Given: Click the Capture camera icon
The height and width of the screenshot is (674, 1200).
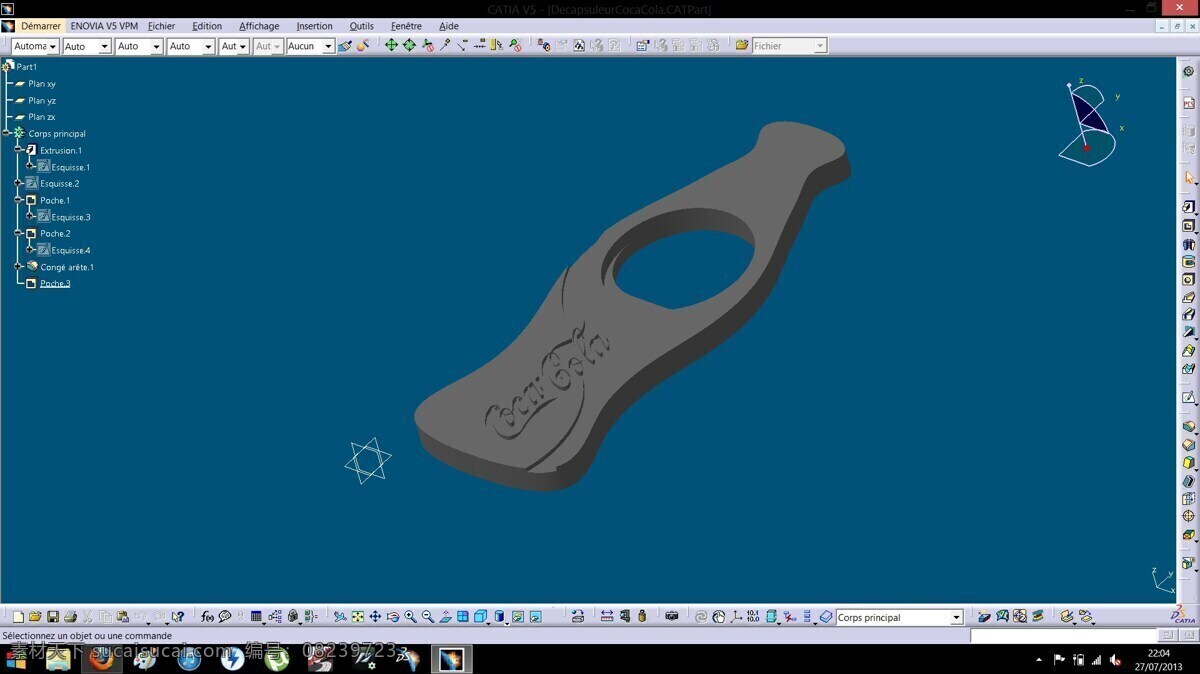Looking at the screenshot, I should tap(671, 617).
